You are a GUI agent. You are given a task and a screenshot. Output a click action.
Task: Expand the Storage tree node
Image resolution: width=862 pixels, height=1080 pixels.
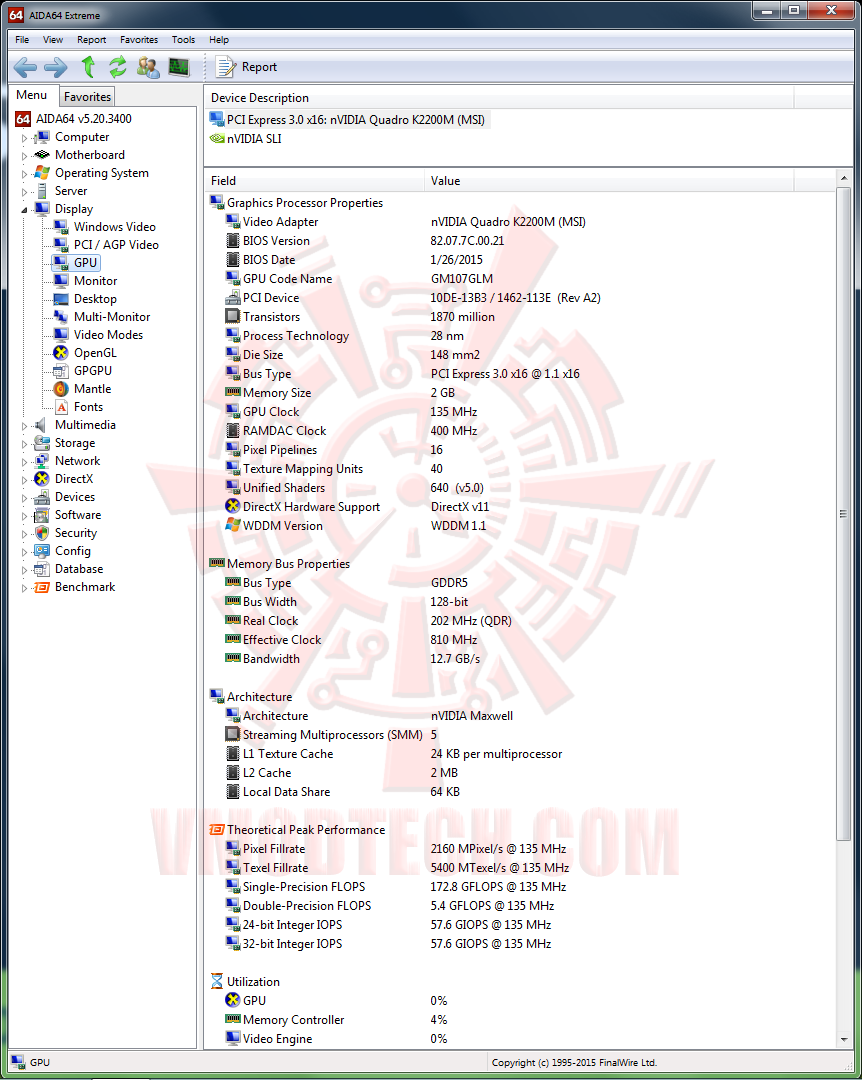click(24, 444)
